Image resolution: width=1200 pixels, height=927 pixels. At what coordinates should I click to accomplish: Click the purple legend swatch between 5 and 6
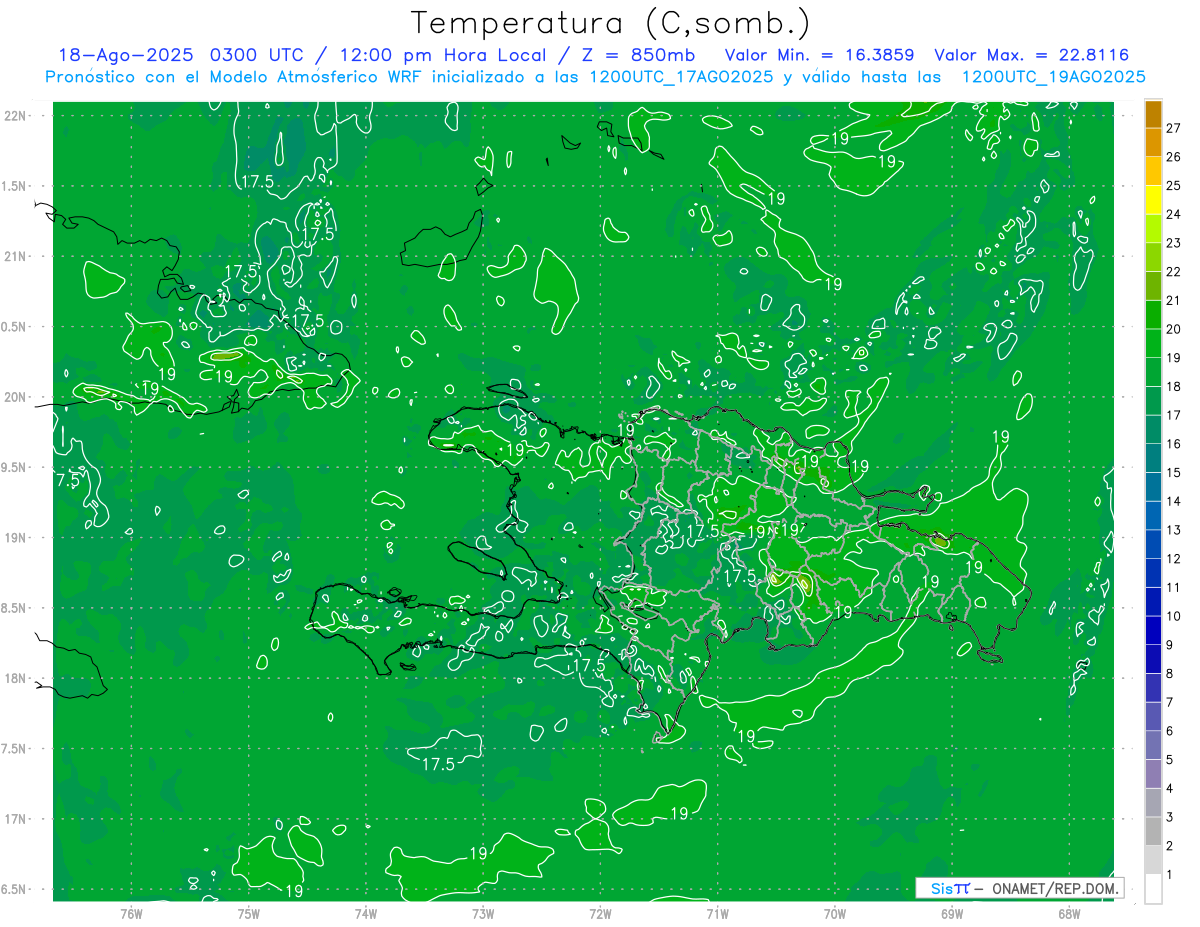coord(1153,745)
